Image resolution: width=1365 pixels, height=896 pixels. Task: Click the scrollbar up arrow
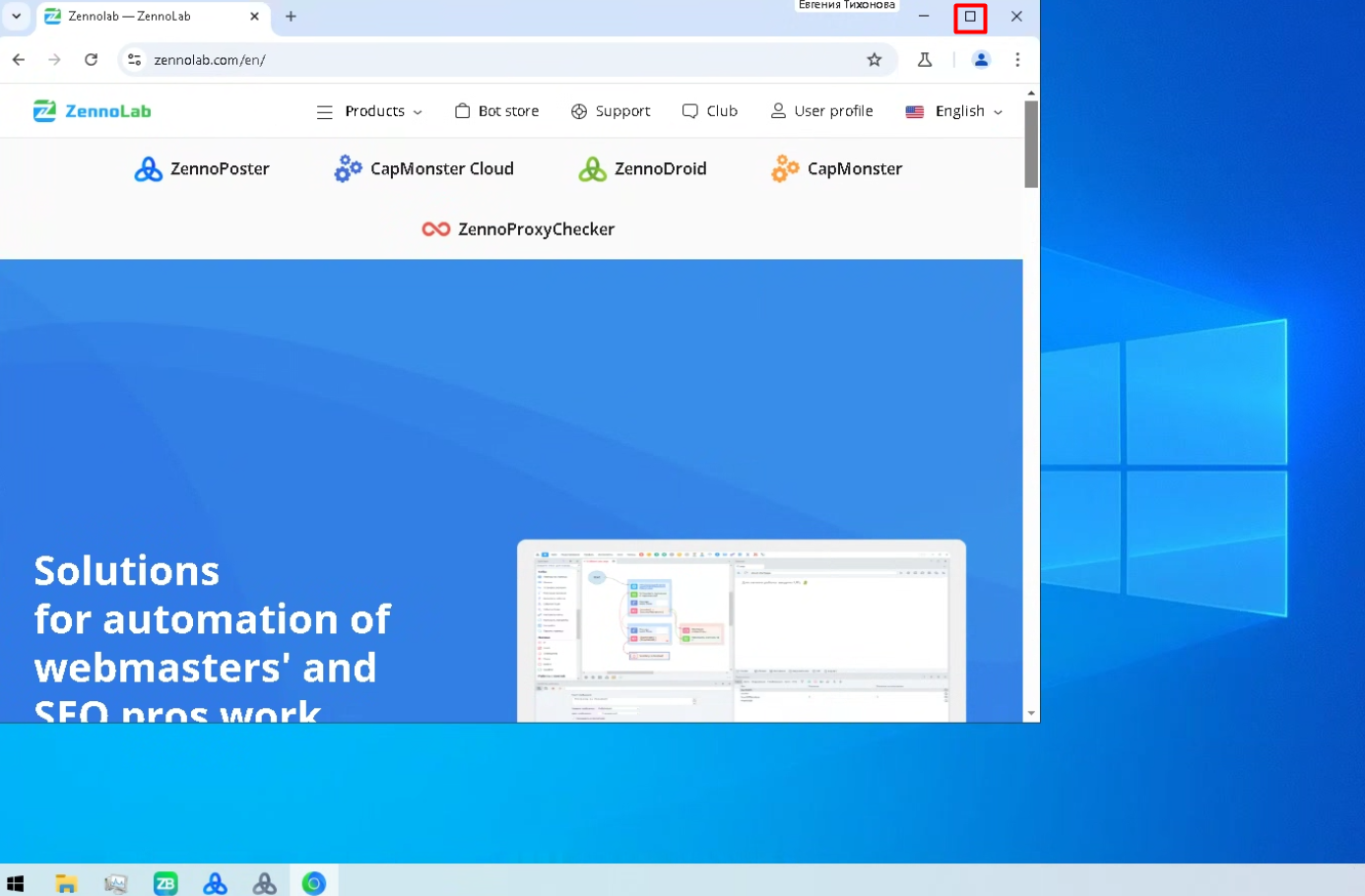click(x=1031, y=93)
